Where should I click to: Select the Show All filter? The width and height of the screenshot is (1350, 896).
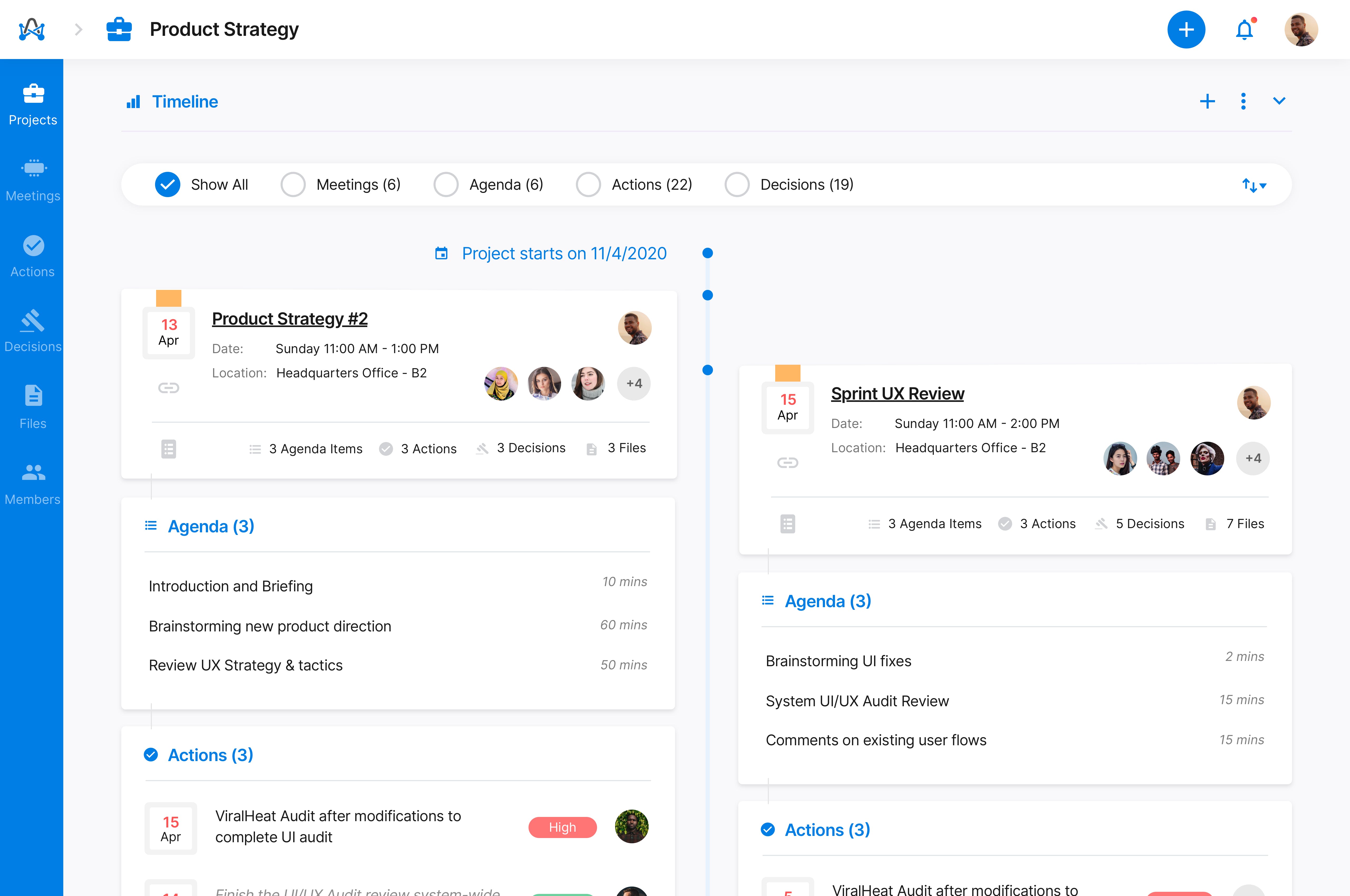167,184
